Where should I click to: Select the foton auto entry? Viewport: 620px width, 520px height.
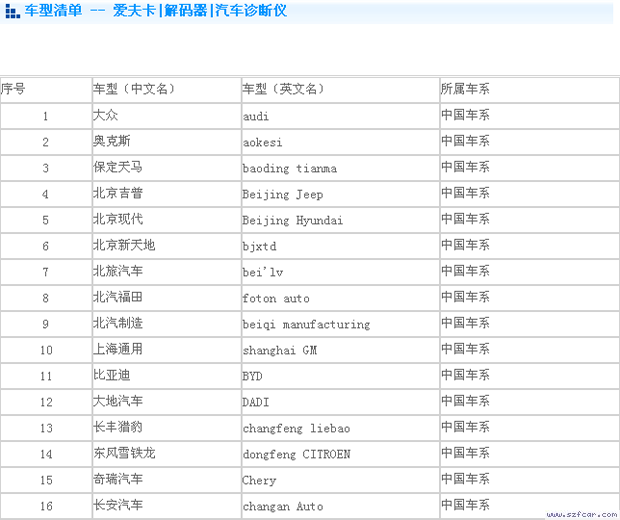[276, 298]
